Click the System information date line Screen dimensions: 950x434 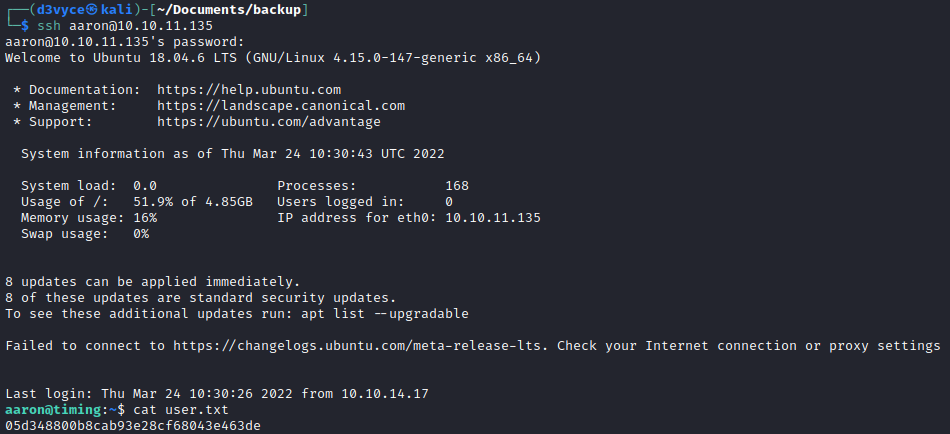pos(233,154)
